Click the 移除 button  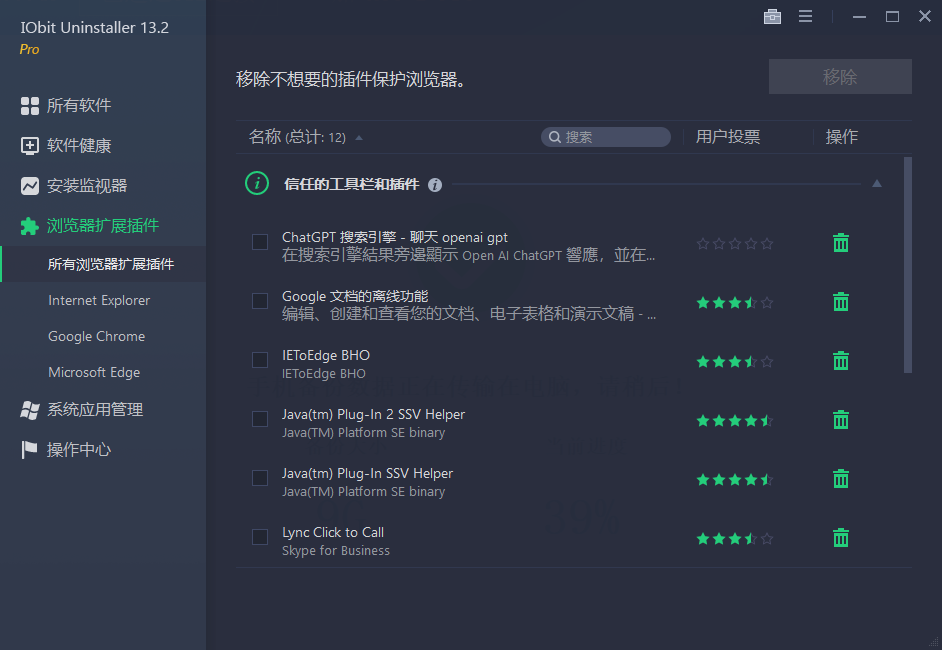pos(840,76)
